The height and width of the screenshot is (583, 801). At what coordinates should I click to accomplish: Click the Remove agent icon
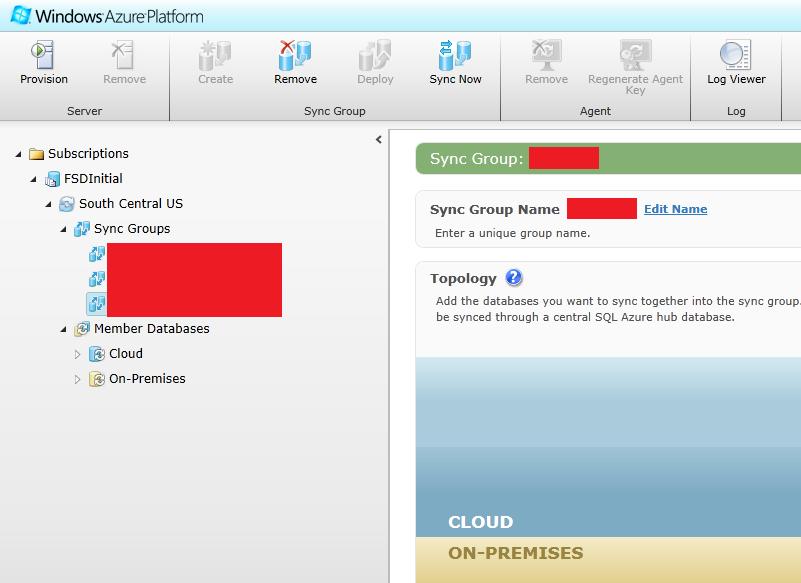point(546,55)
